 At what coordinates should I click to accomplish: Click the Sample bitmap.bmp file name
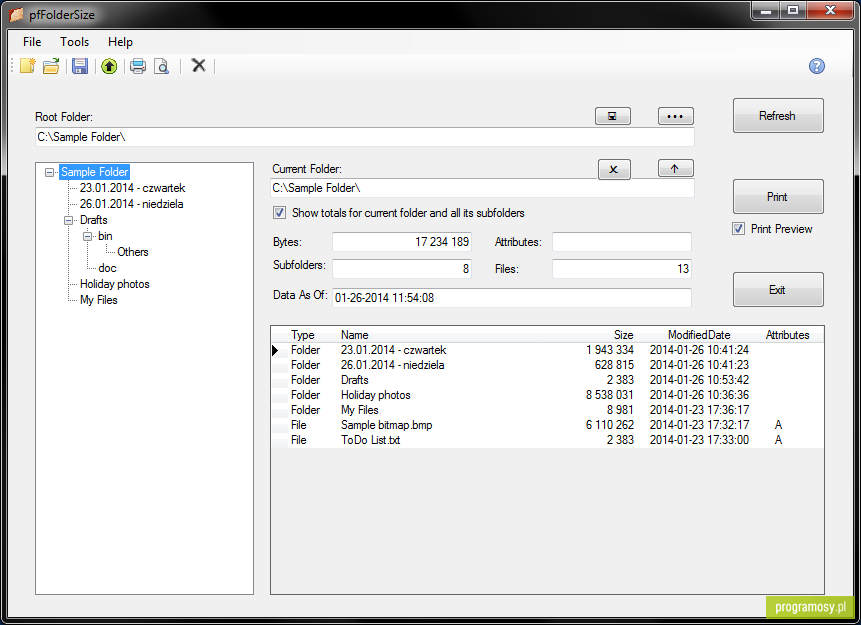tap(387, 425)
